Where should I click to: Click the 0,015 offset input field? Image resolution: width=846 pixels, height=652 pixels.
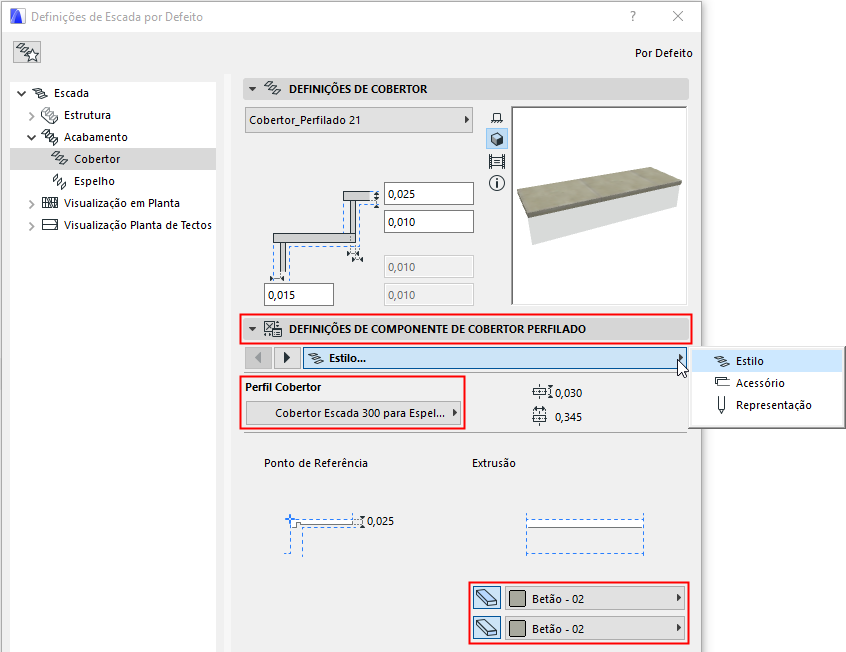pos(299,295)
